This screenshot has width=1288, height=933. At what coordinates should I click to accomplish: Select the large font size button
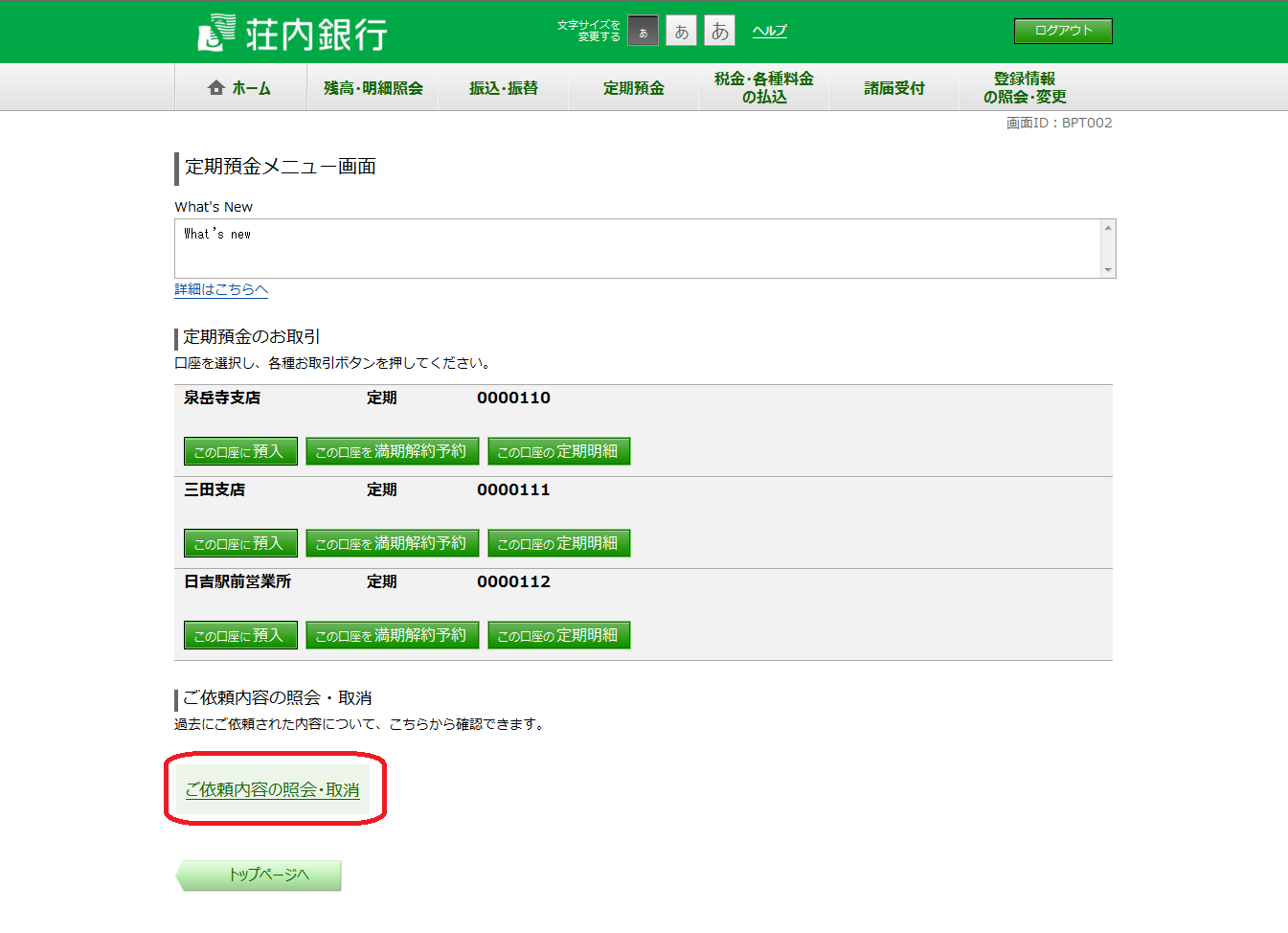pyautogui.click(x=719, y=32)
